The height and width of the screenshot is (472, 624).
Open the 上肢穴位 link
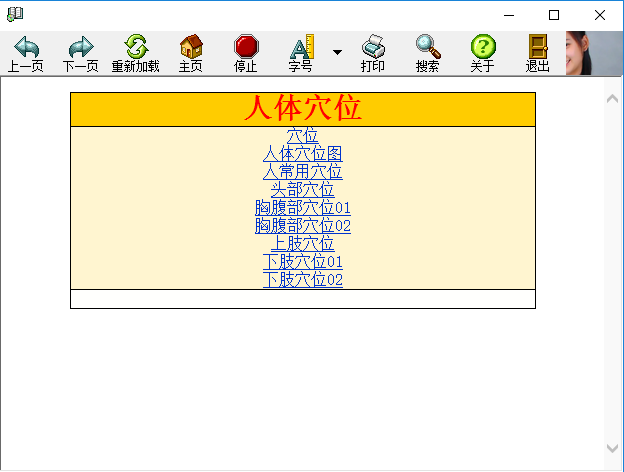[x=302, y=244]
